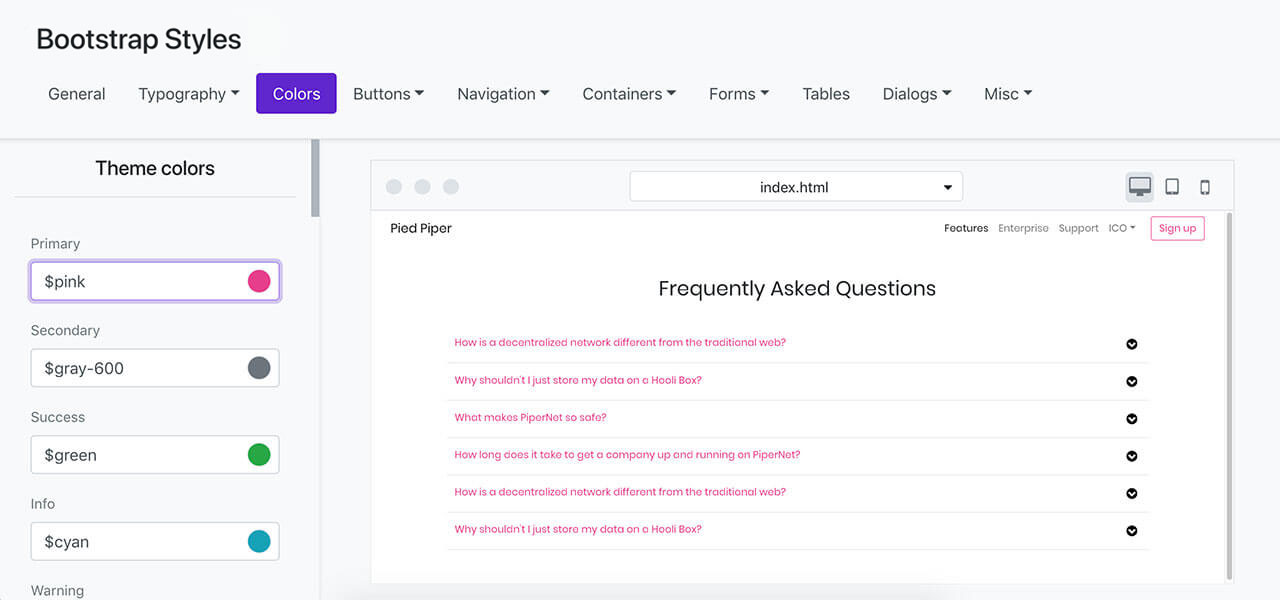Click the Features link in preview
Viewport: 1280px width, 600px height.
pos(966,228)
